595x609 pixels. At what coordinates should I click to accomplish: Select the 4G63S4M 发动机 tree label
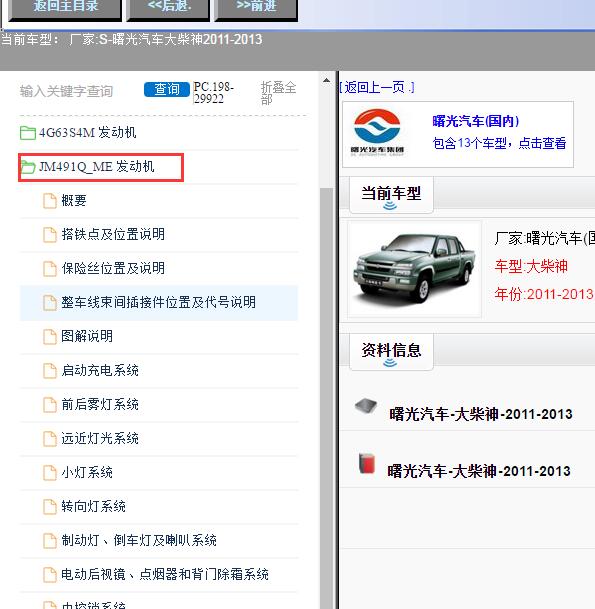click(x=88, y=133)
